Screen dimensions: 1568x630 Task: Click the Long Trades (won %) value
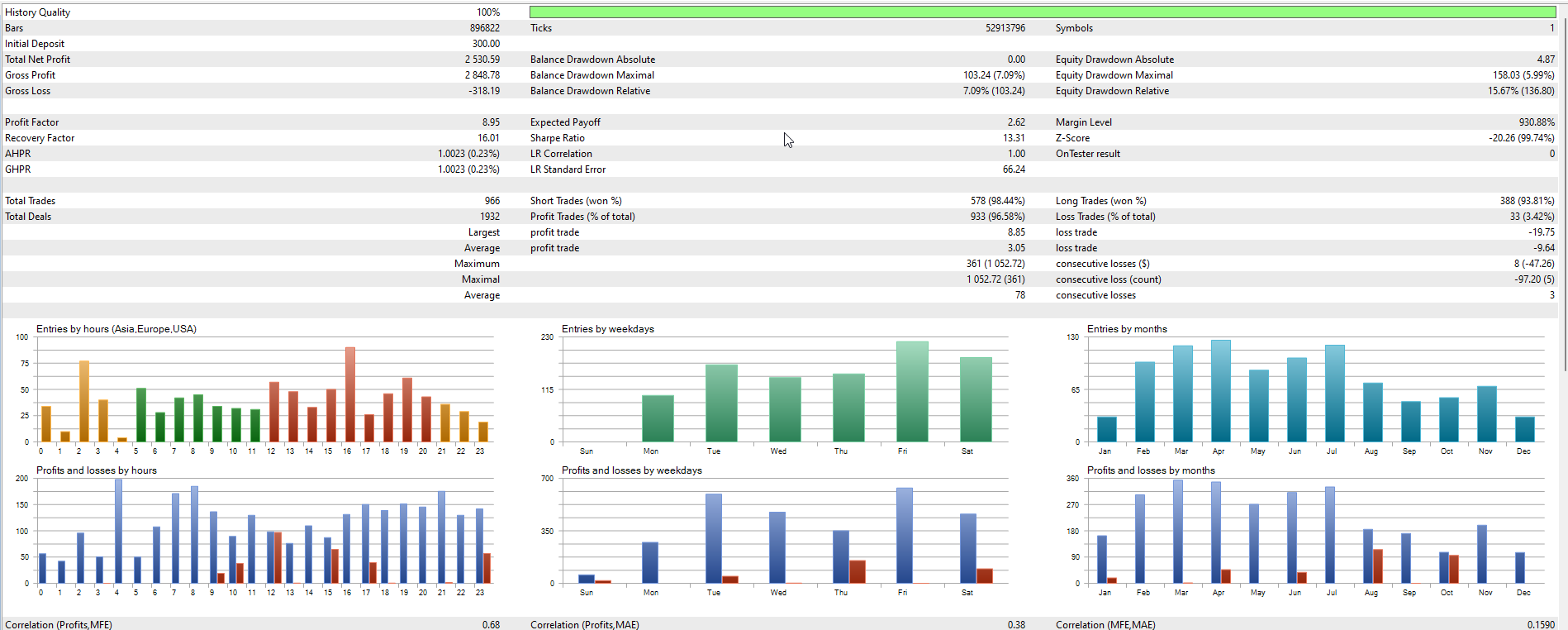pos(1527,201)
